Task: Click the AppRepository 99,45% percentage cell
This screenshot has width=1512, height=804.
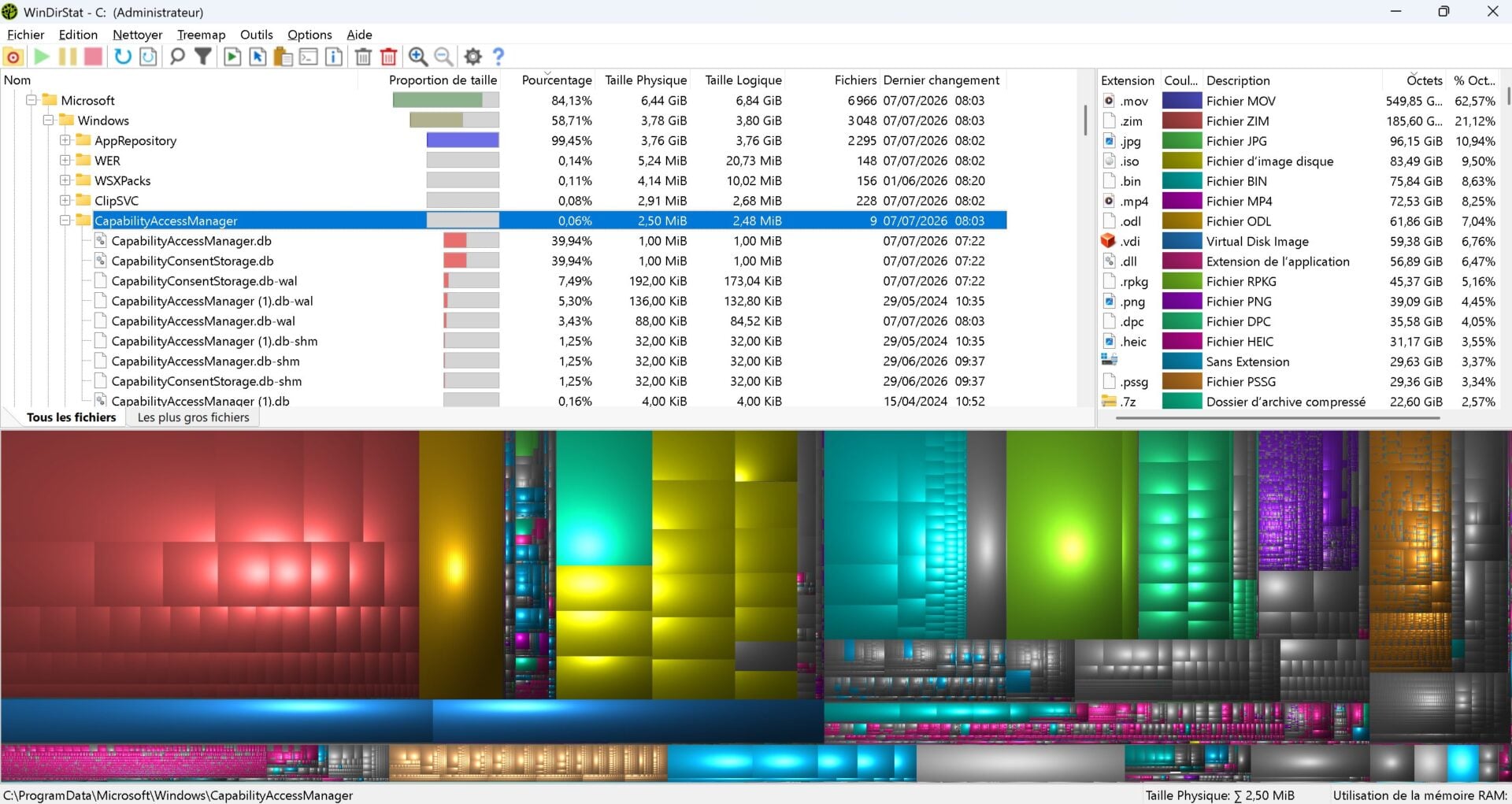Action: [x=572, y=140]
